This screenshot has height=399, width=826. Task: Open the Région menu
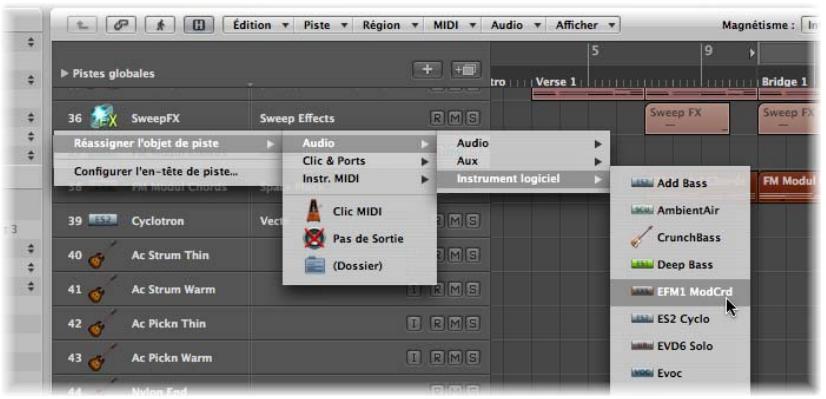click(x=389, y=25)
